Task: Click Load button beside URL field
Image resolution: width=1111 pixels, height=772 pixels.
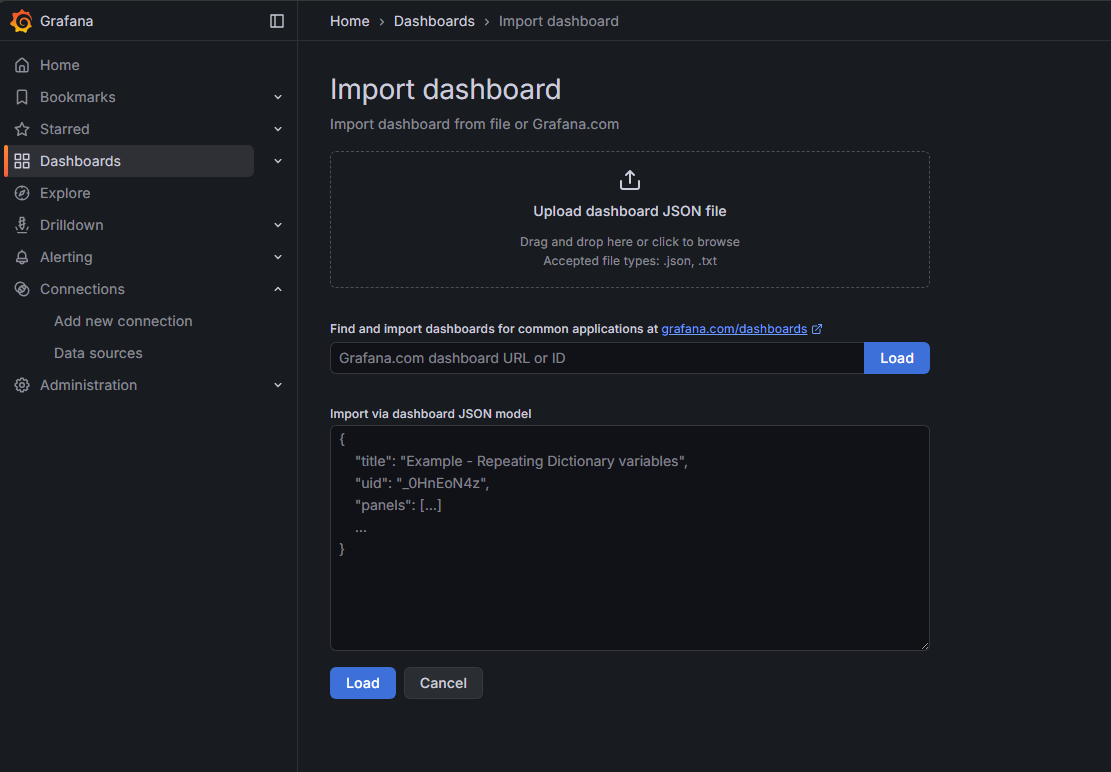Action: coord(896,358)
